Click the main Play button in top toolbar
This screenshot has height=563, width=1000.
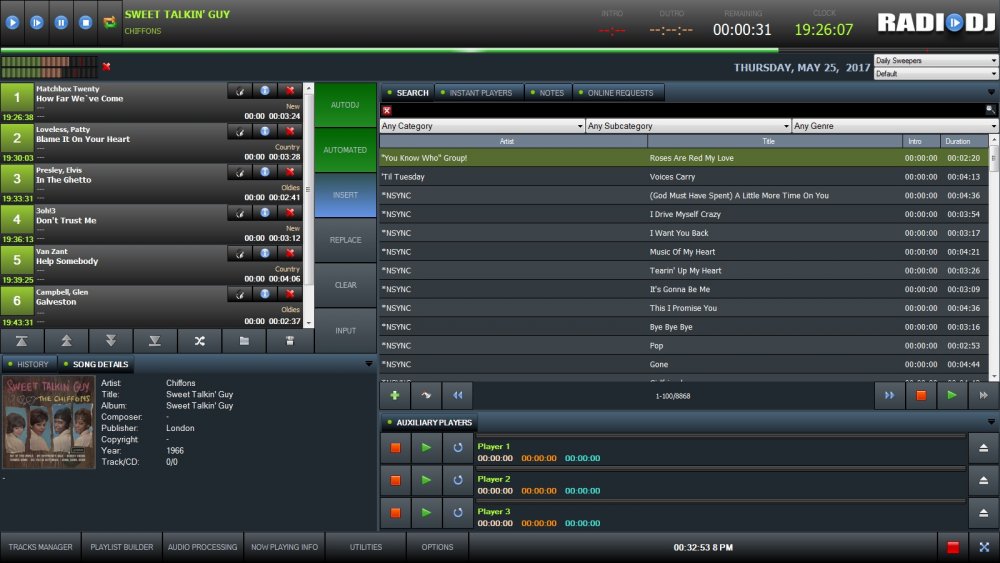point(12,22)
